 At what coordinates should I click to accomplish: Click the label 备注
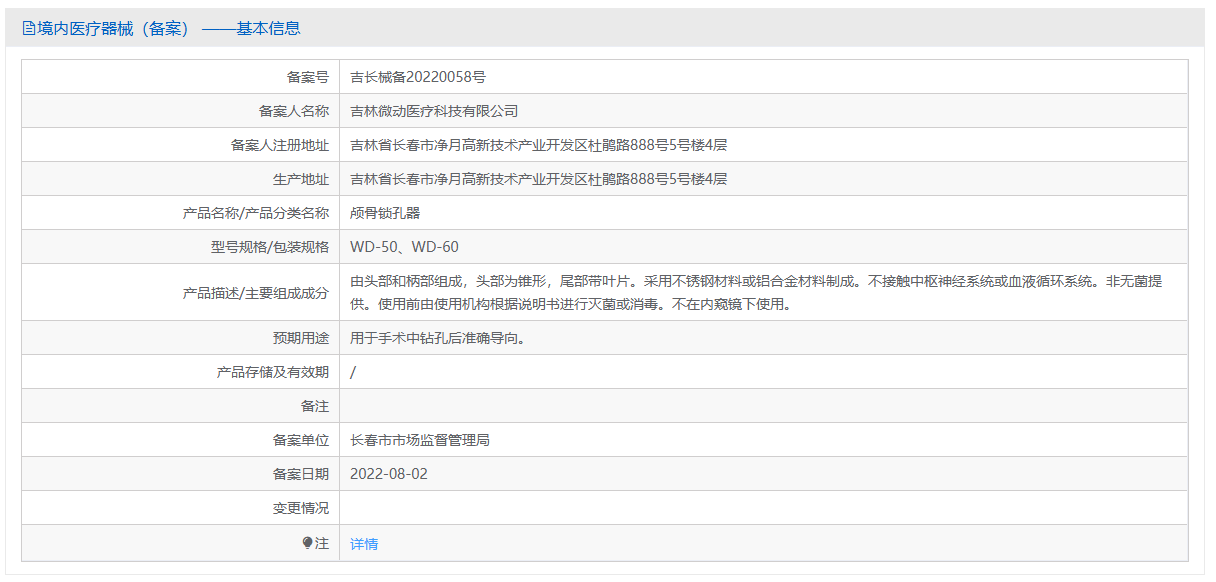click(315, 406)
